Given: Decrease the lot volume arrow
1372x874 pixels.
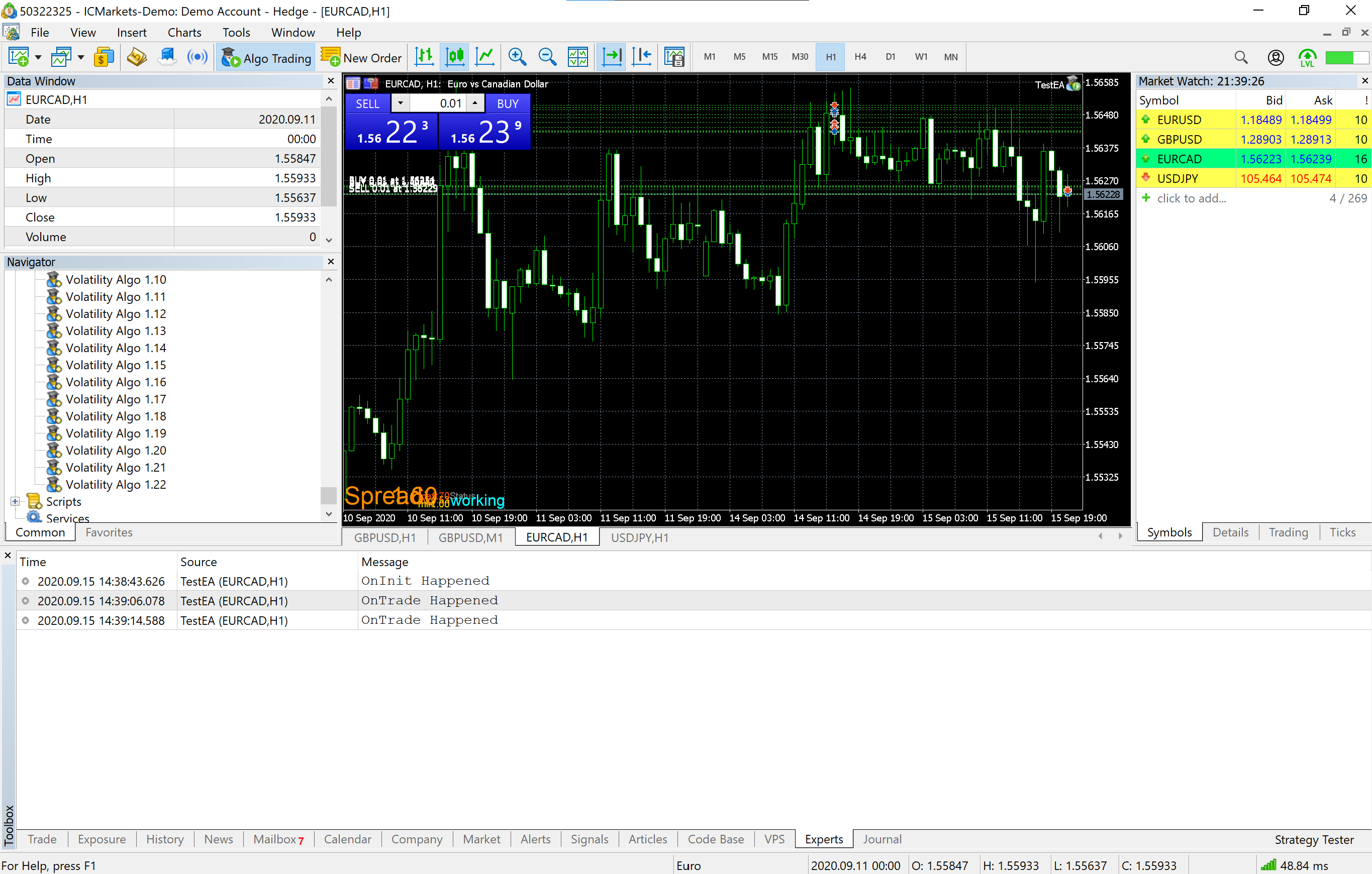Looking at the screenshot, I should (x=401, y=103).
